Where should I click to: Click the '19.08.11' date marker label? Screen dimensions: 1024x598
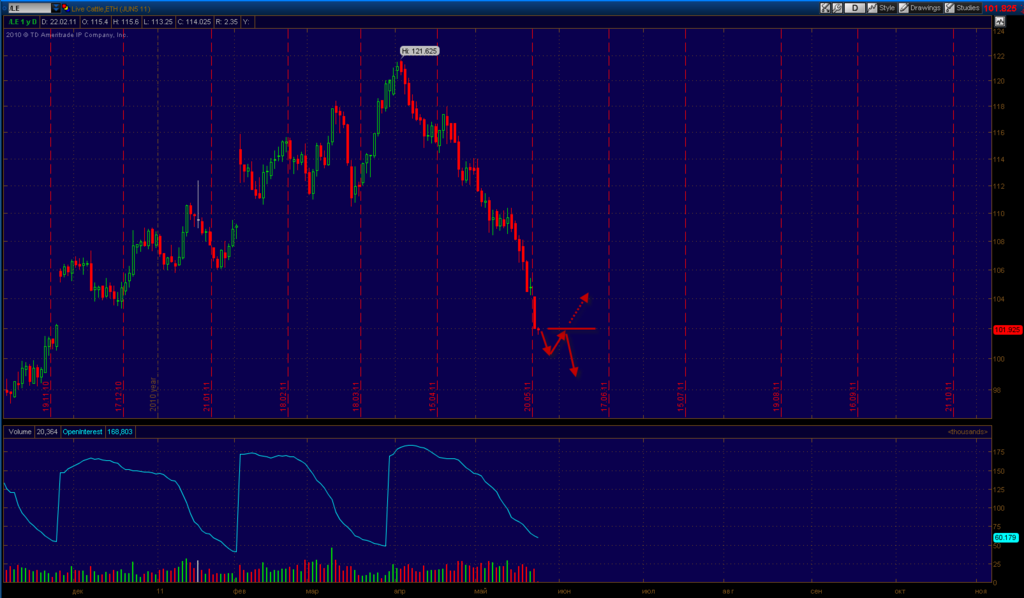click(776, 397)
